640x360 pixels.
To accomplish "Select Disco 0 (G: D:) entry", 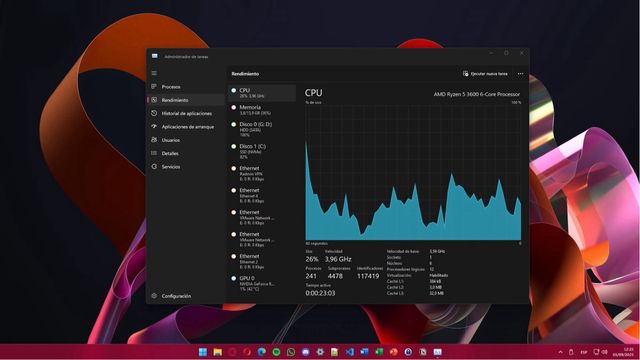I will point(262,129).
